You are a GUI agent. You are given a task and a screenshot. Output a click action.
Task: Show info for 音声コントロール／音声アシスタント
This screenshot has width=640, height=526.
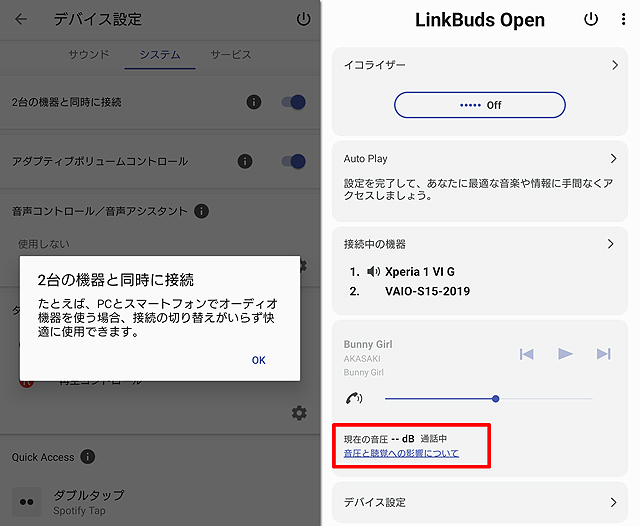201,211
